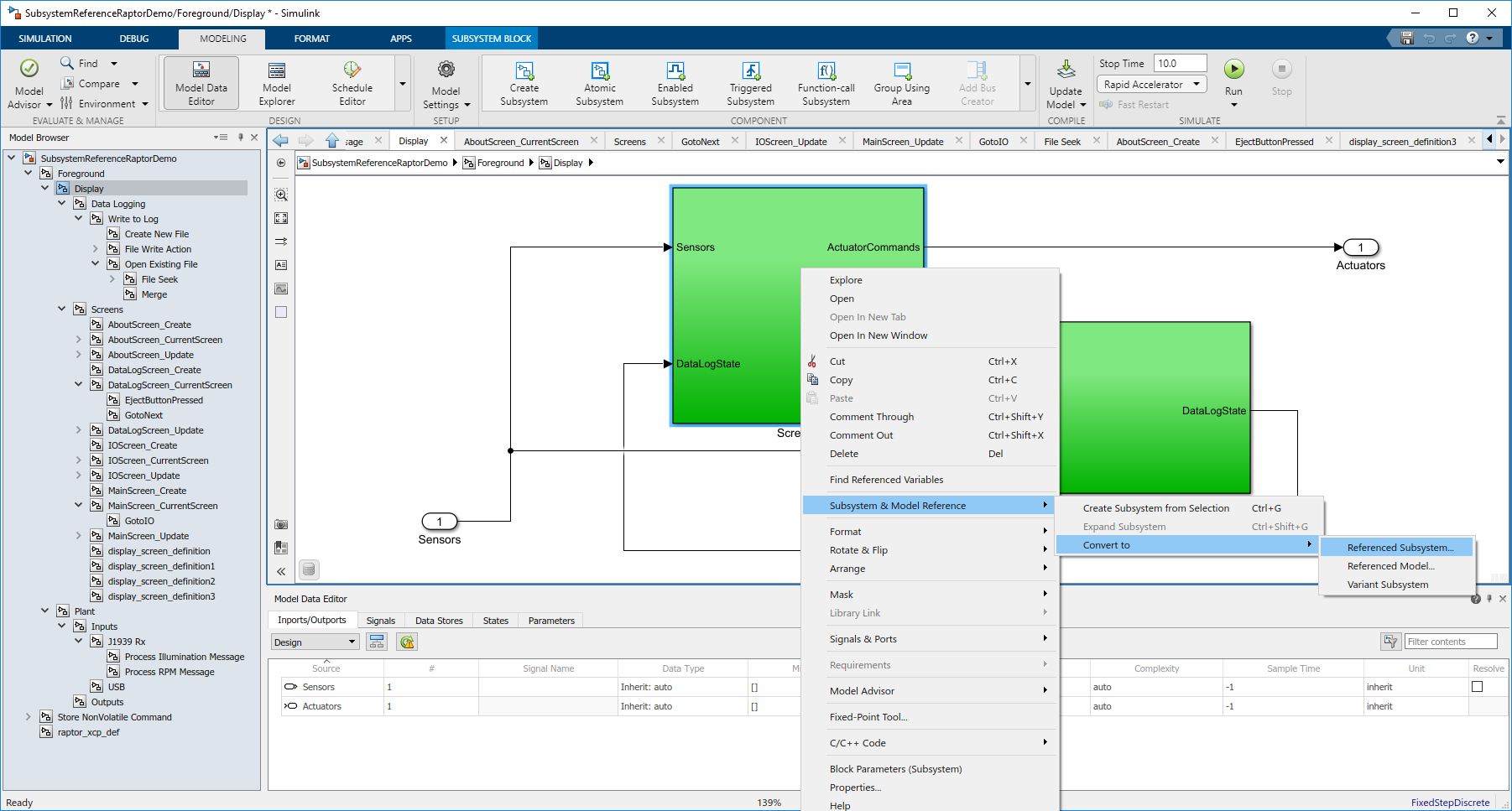Choose Referenced Model... menu entry

pos(1396,566)
